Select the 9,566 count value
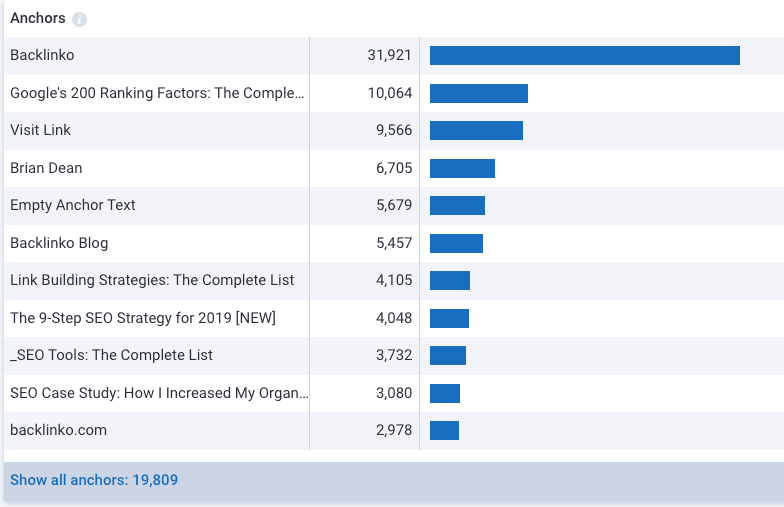Image resolution: width=784 pixels, height=507 pixels. (x=394, y=130)
